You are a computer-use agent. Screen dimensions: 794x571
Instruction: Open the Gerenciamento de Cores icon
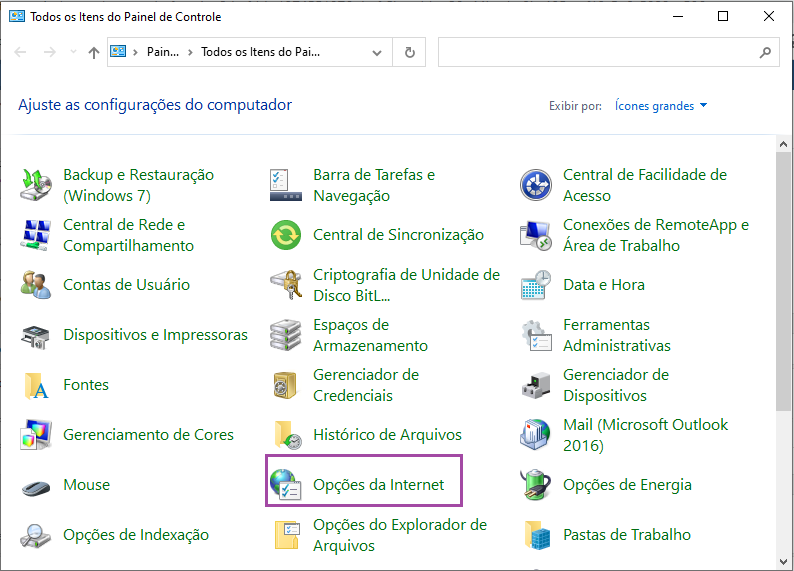tap(36, 435)
